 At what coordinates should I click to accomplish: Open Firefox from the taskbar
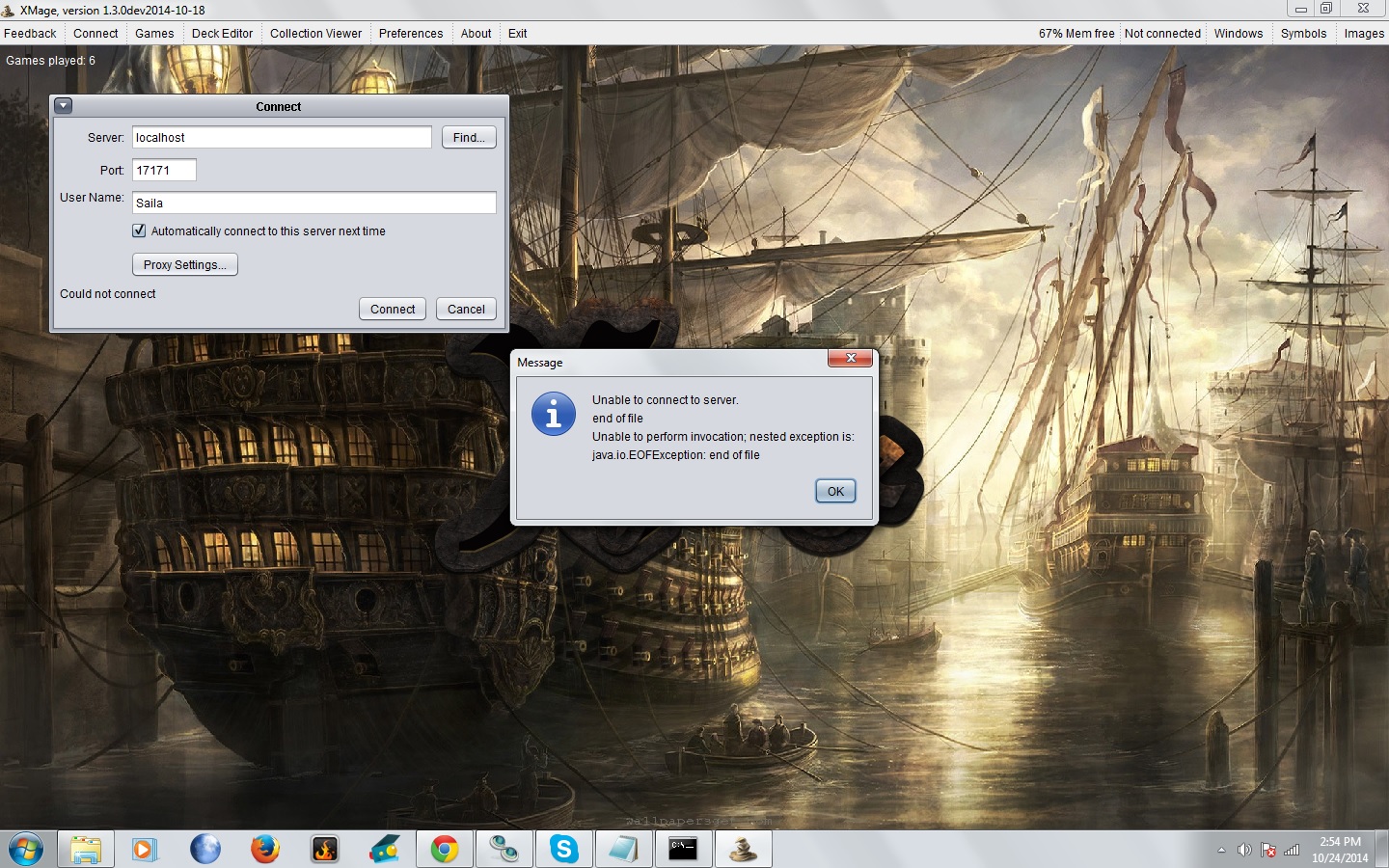(x=264, y=849)
